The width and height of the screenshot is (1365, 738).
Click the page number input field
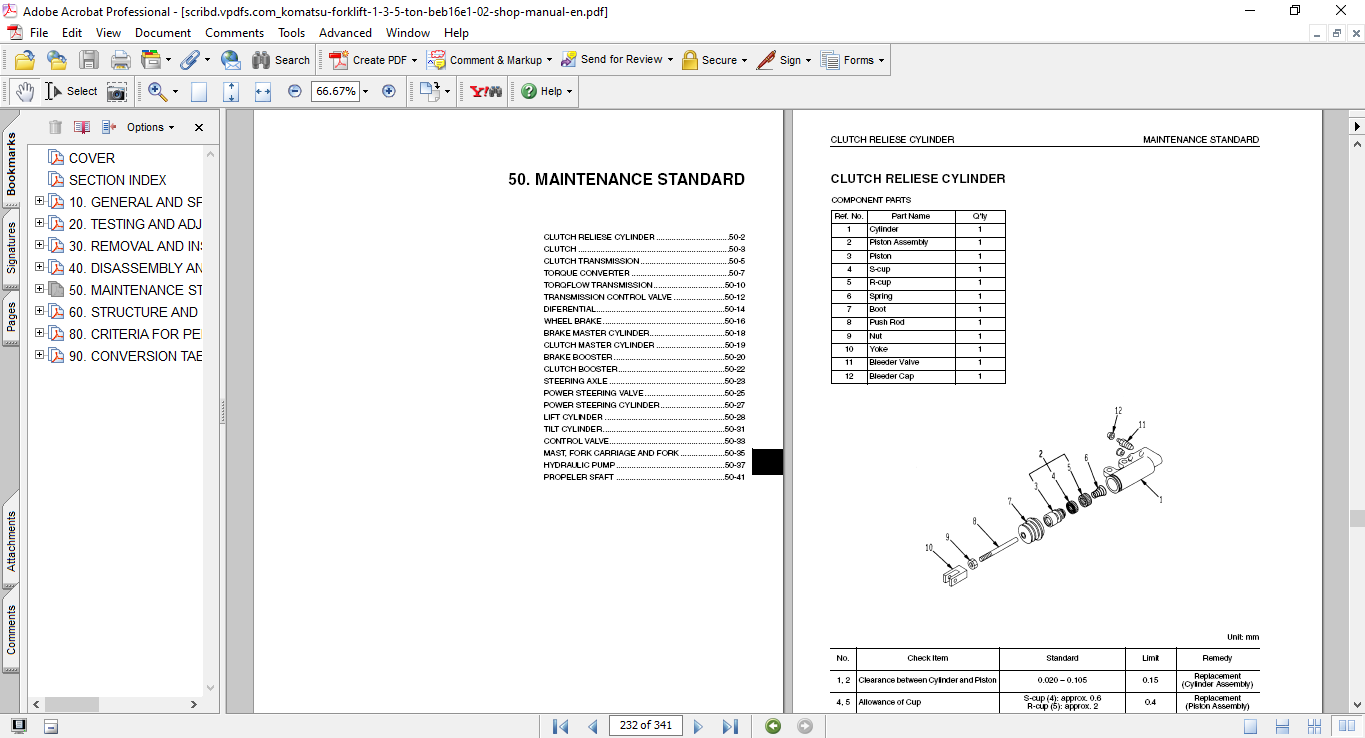point(645,726)
